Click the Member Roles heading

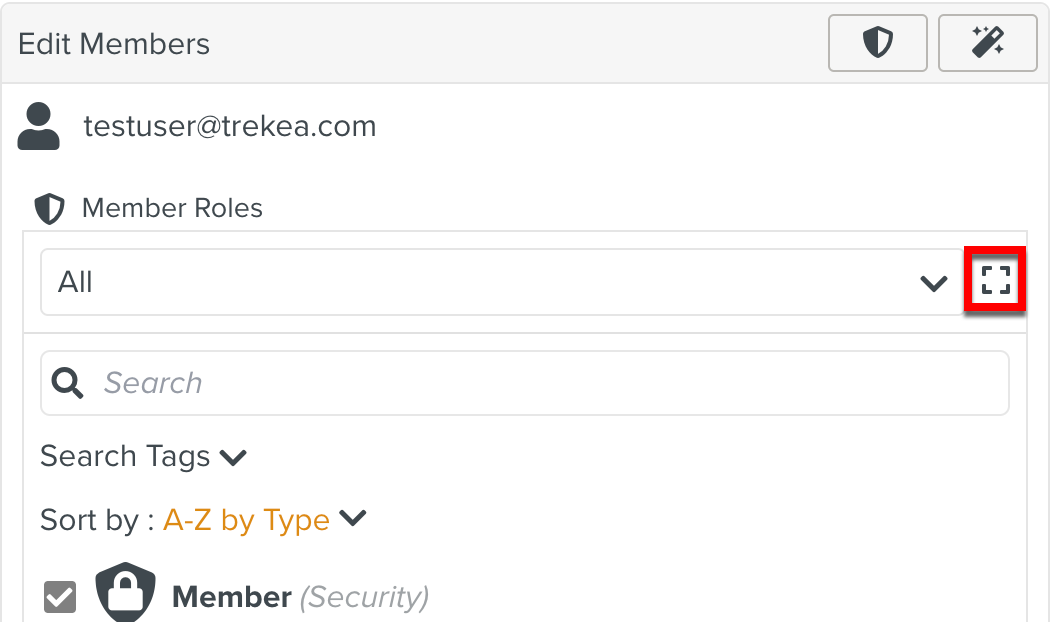click(x=172, y=208)
